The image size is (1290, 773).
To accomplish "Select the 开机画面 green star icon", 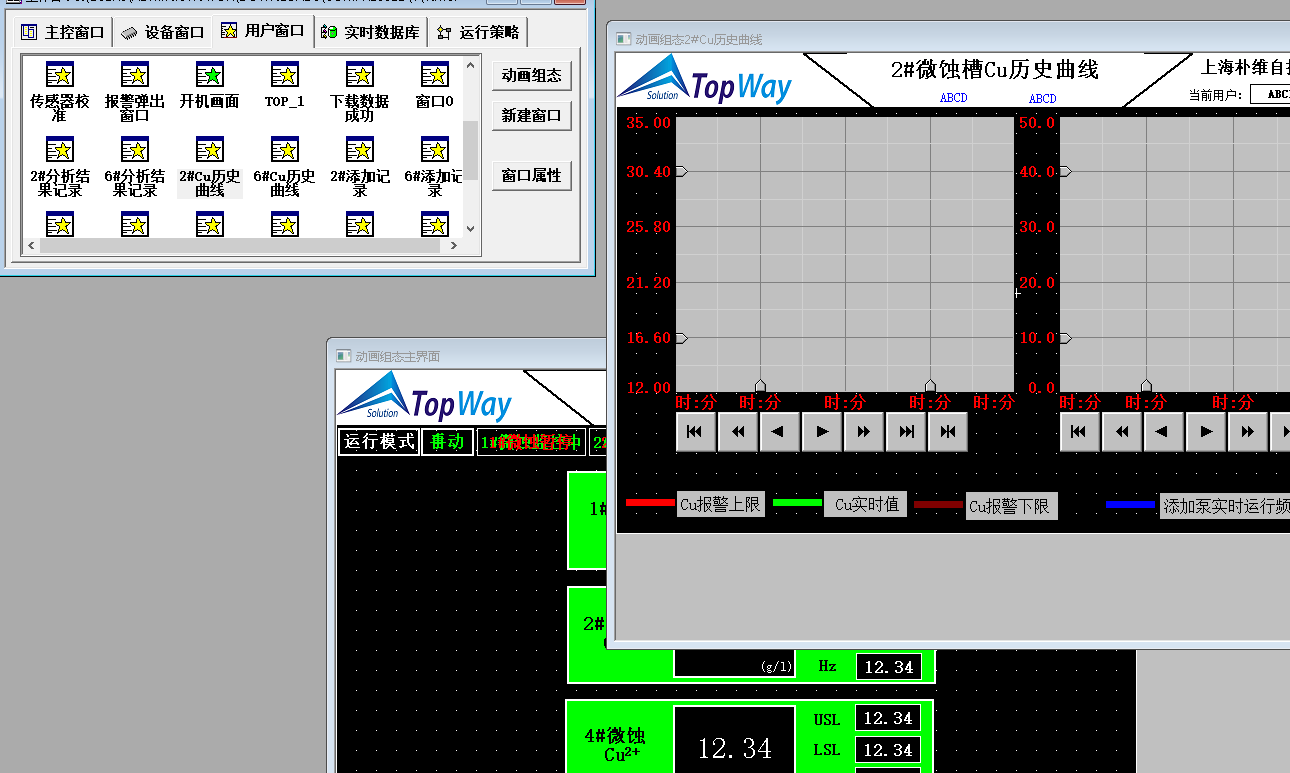I will click(x=210, y=75).
